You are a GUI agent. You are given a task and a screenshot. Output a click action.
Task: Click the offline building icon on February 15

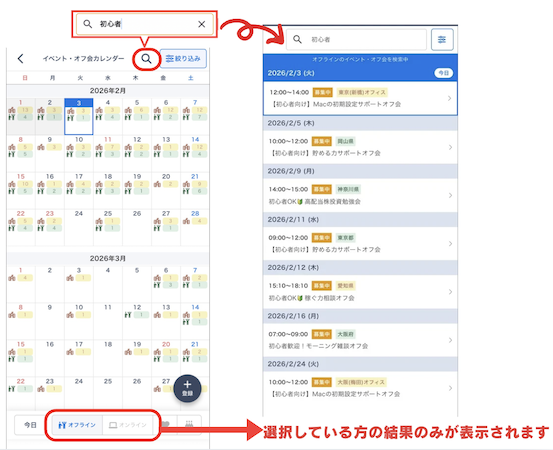(x=12, y=184)
